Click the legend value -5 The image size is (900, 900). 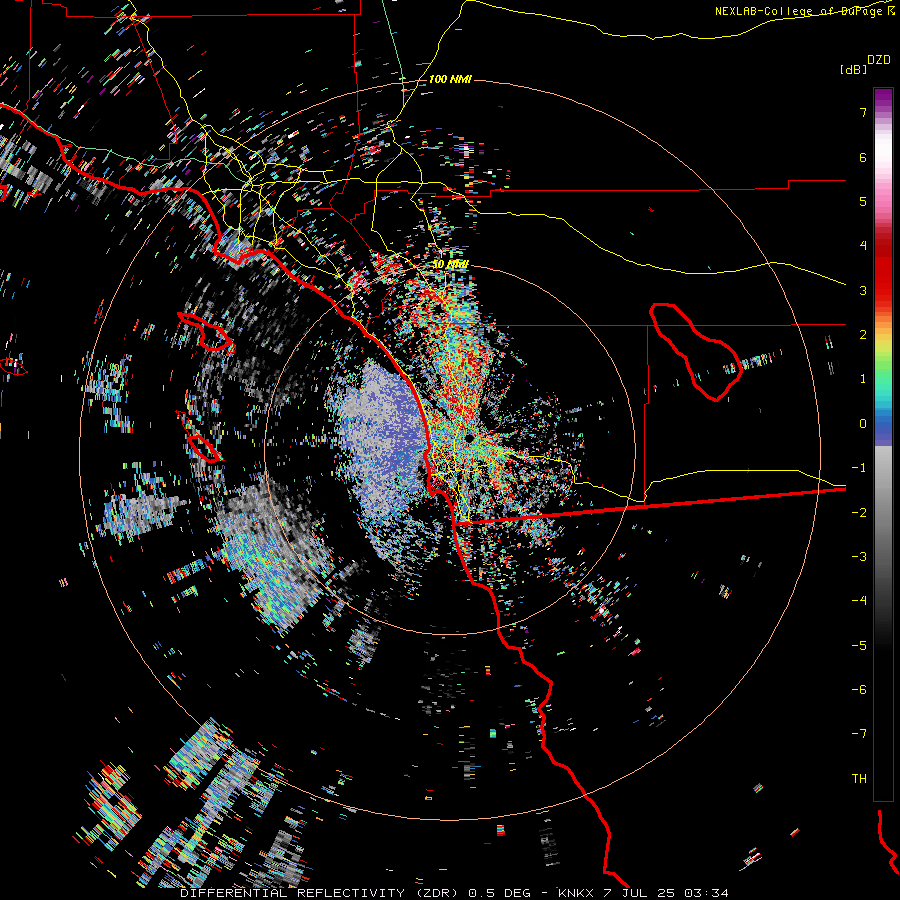point(859,645)
